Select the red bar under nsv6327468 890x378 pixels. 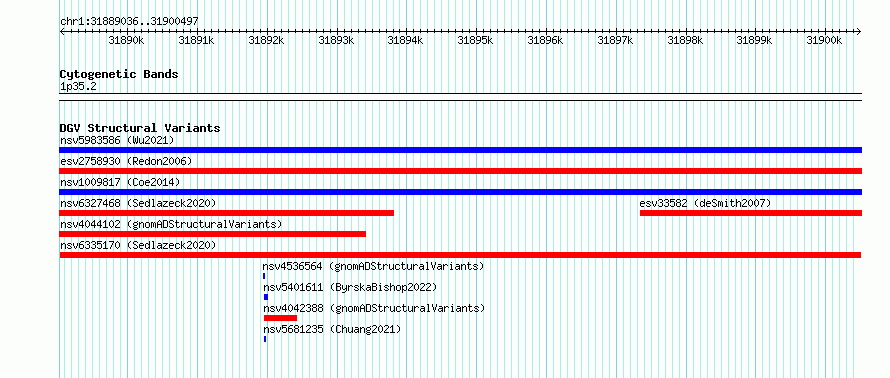point(226,213)
